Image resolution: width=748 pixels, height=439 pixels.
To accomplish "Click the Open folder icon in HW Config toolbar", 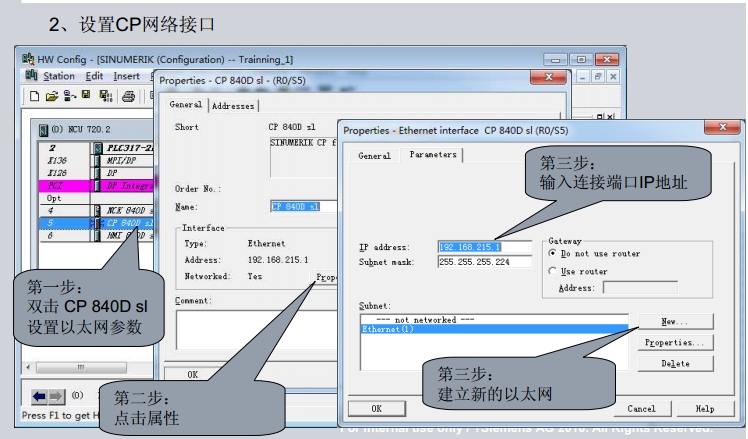I will pos(52,96).
